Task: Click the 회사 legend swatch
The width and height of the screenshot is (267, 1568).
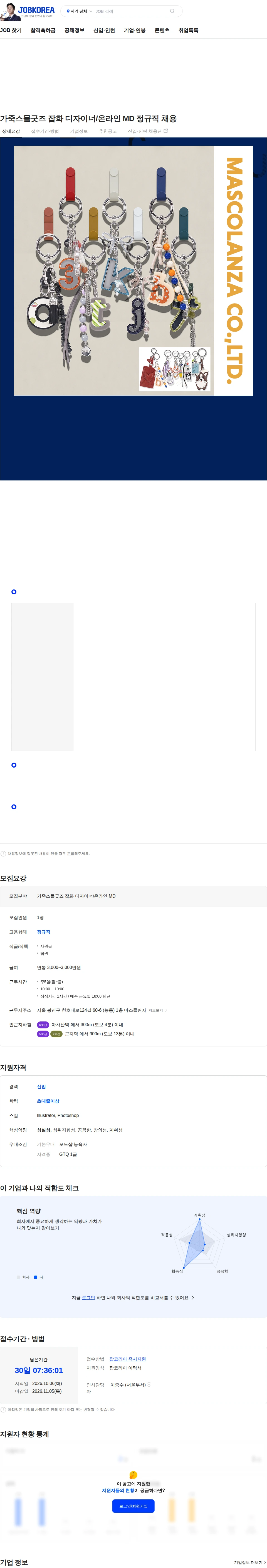Action: pyautogui.click(x=18, y=1277)
